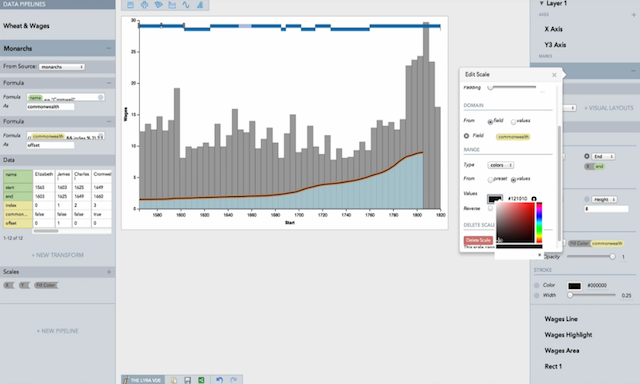Select the line mark tool

pos(186,5)
